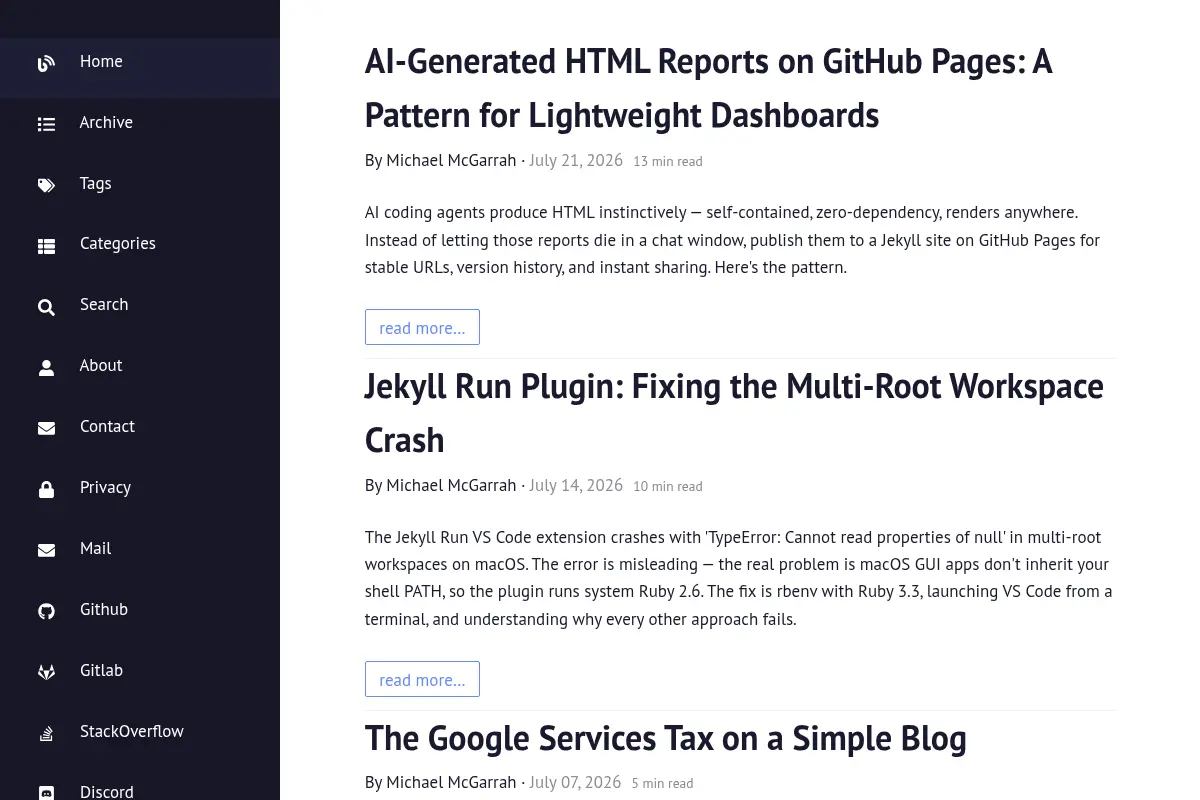
Task: Click the About person icon
Action: (x=46, y=368)
